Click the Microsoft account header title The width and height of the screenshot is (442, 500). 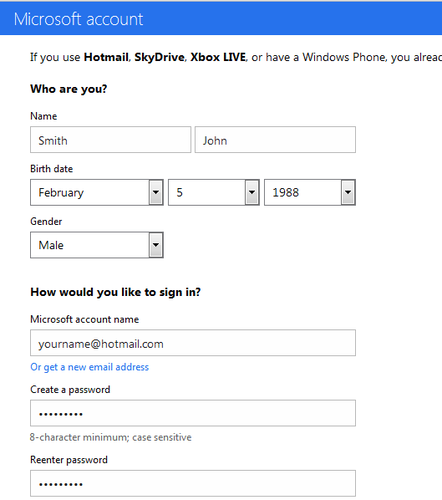pos(78,19)
